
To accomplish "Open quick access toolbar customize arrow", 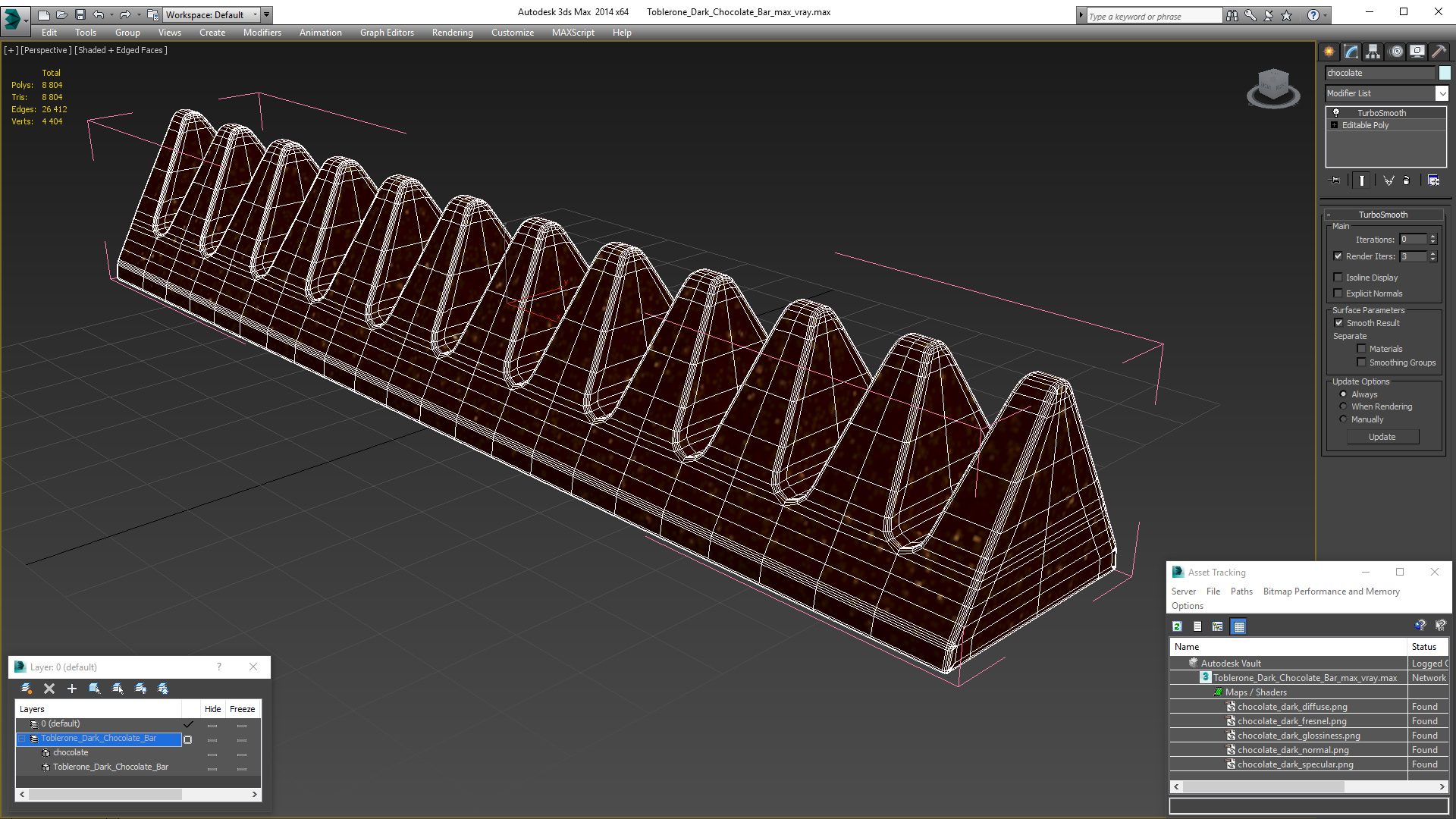I will tap(266, 14).
